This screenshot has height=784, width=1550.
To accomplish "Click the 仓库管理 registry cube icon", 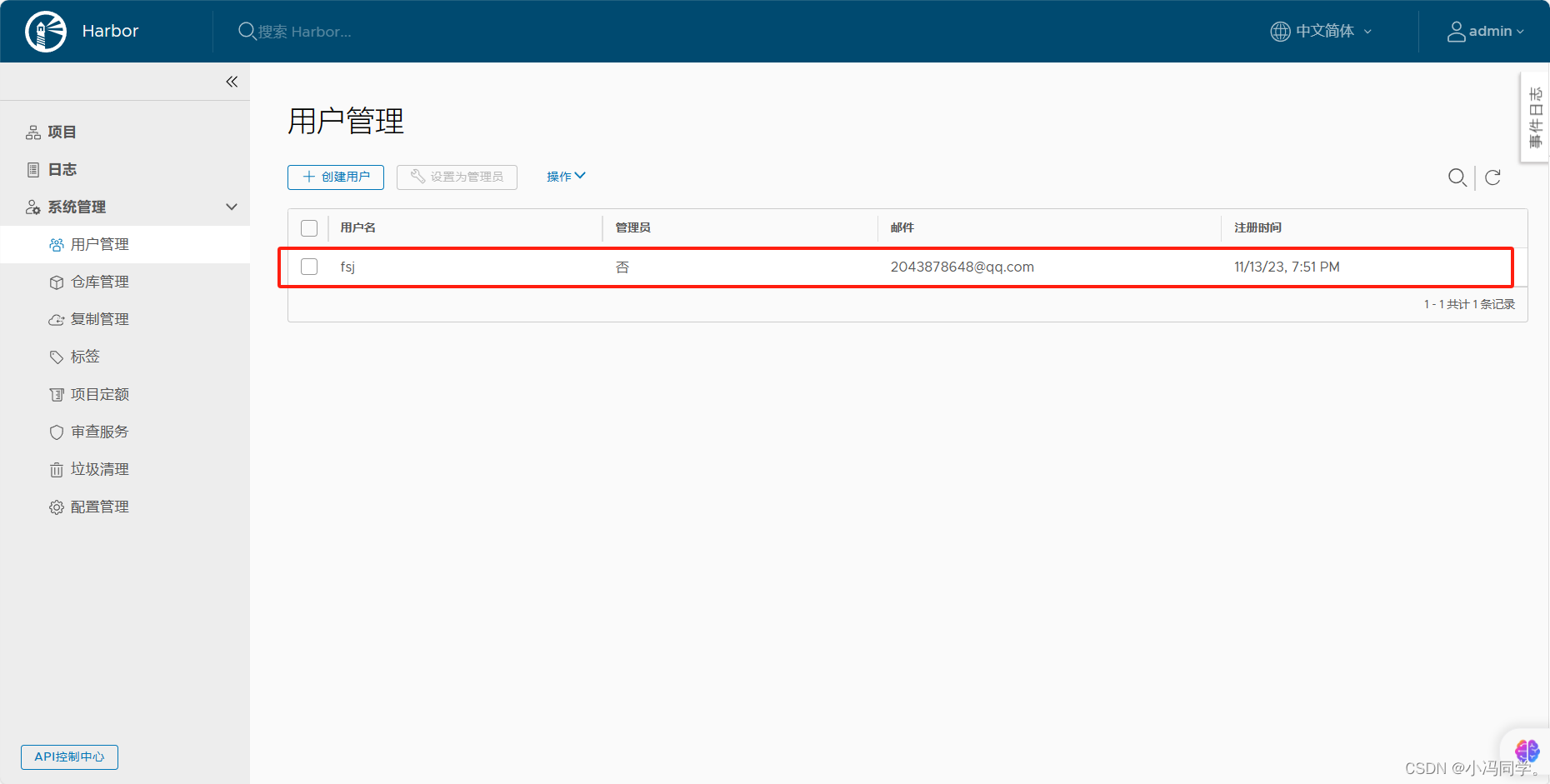I will pyautogui.click(x=57, y=282).
